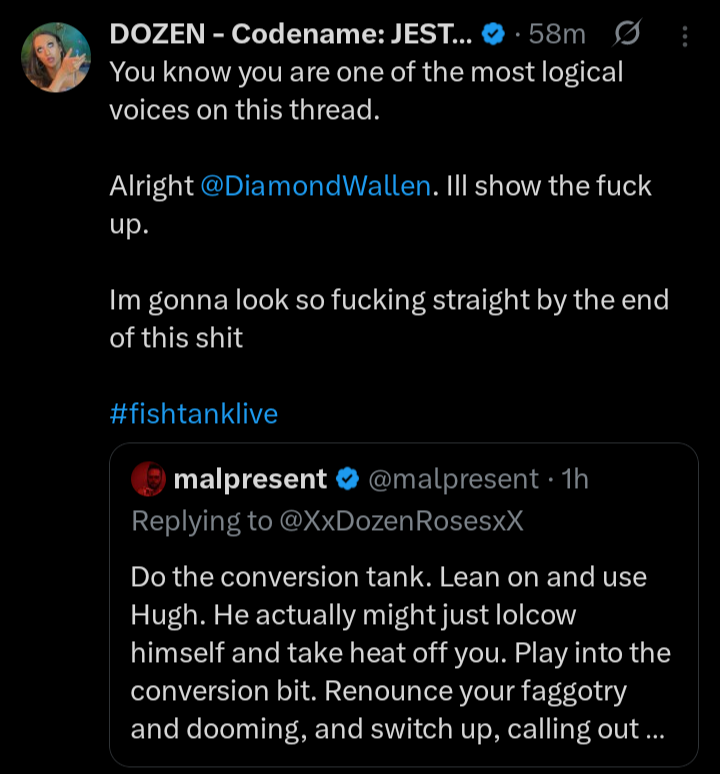Click the 1h timestamp on quoted post

(x=575, y=479)
